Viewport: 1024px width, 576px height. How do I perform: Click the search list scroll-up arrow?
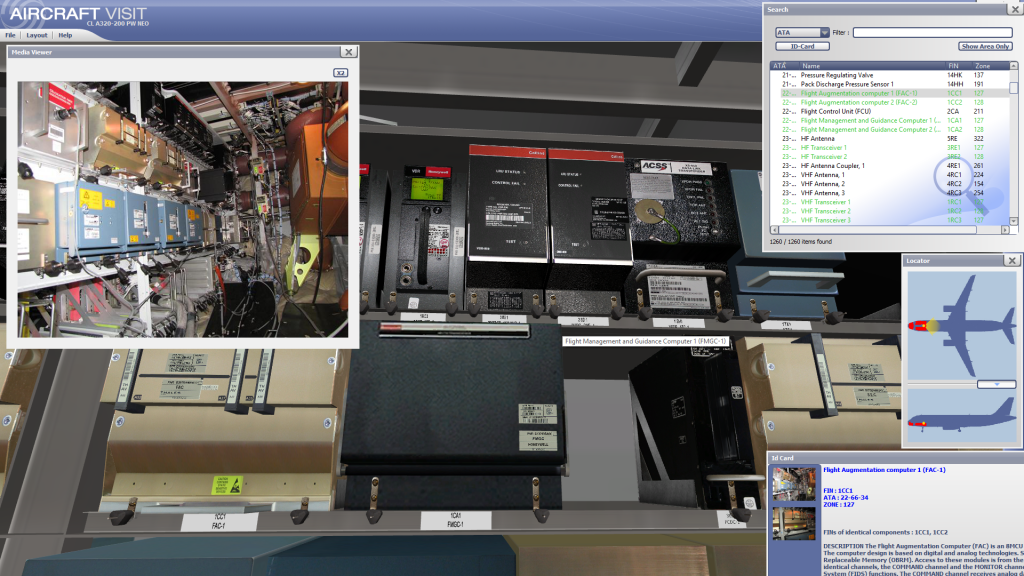click(1014, 66)
